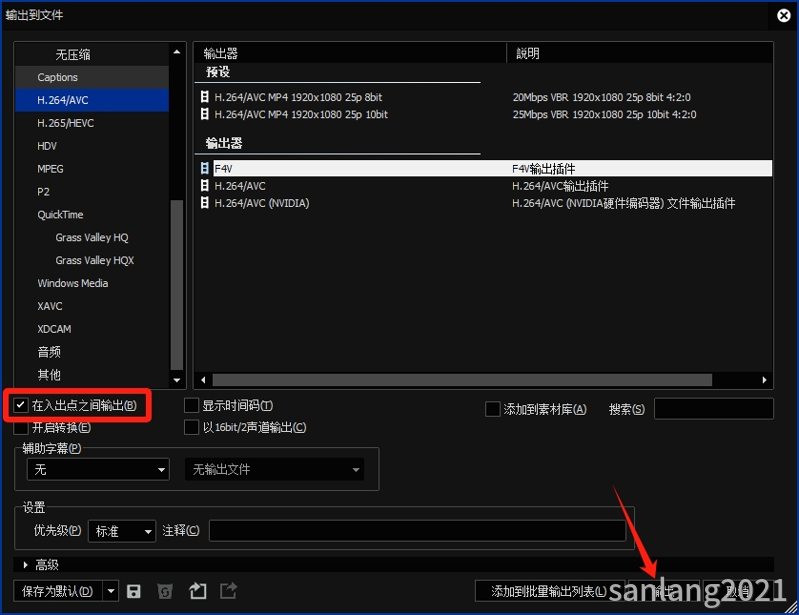Click category list scroll down arrow
This screenshot has height=615, width=799.
click(177, 380)
